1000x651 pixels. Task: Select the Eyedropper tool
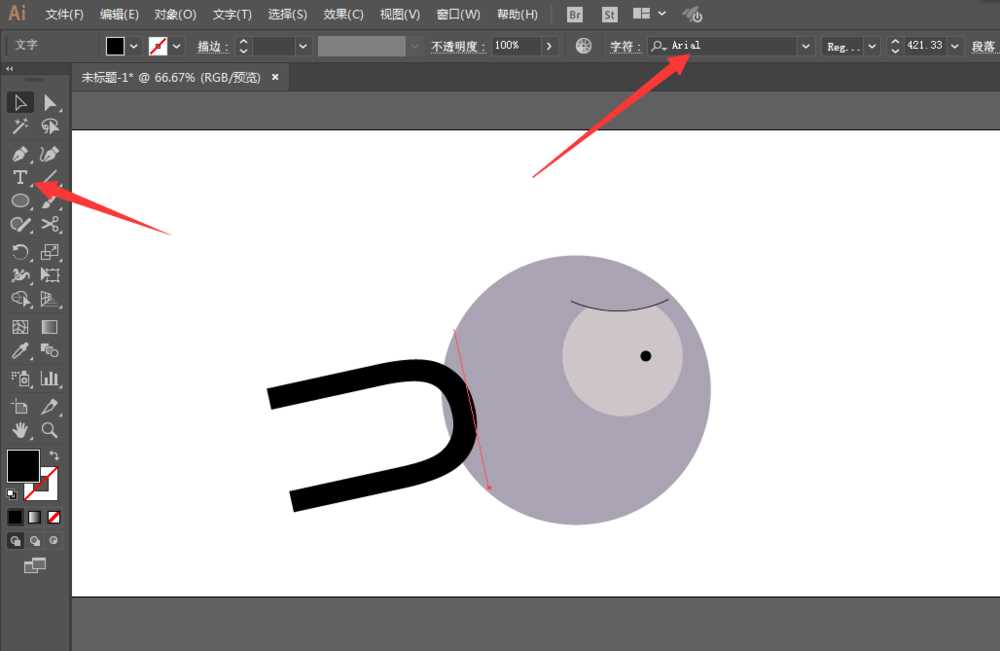click(x=19, y=352)
